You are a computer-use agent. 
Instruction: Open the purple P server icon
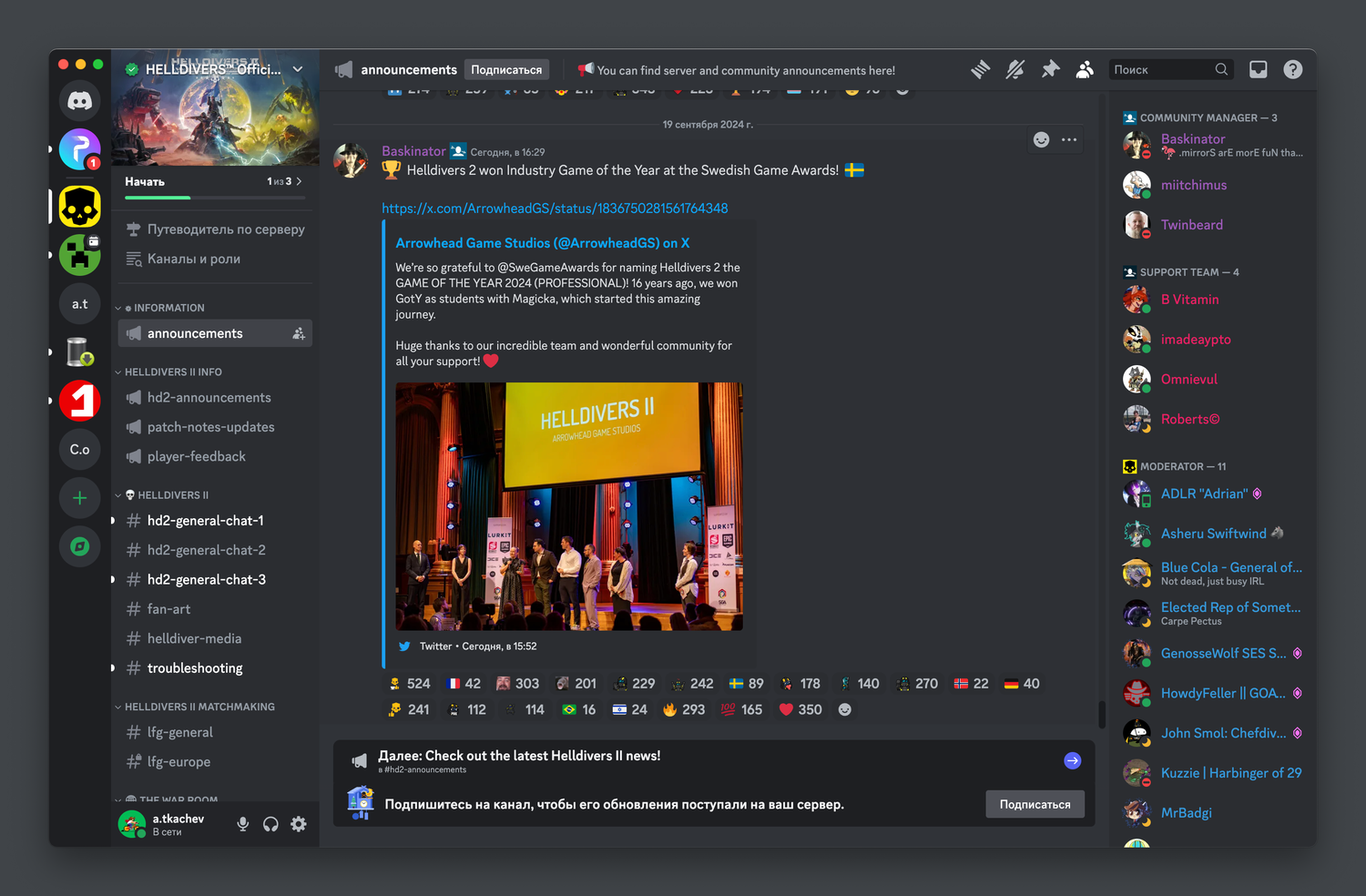coord(80,149)
